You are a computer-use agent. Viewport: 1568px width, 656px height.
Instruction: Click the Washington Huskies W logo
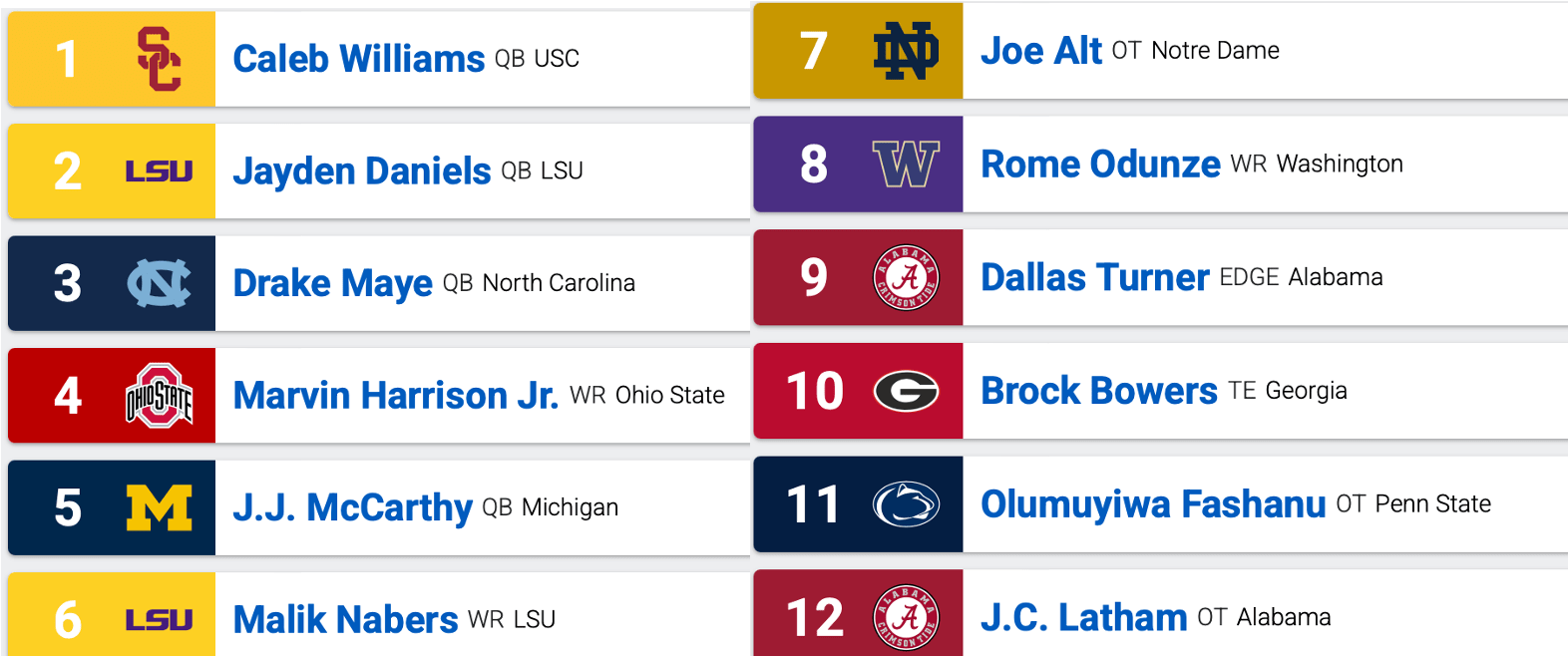(x=906, y=164)
